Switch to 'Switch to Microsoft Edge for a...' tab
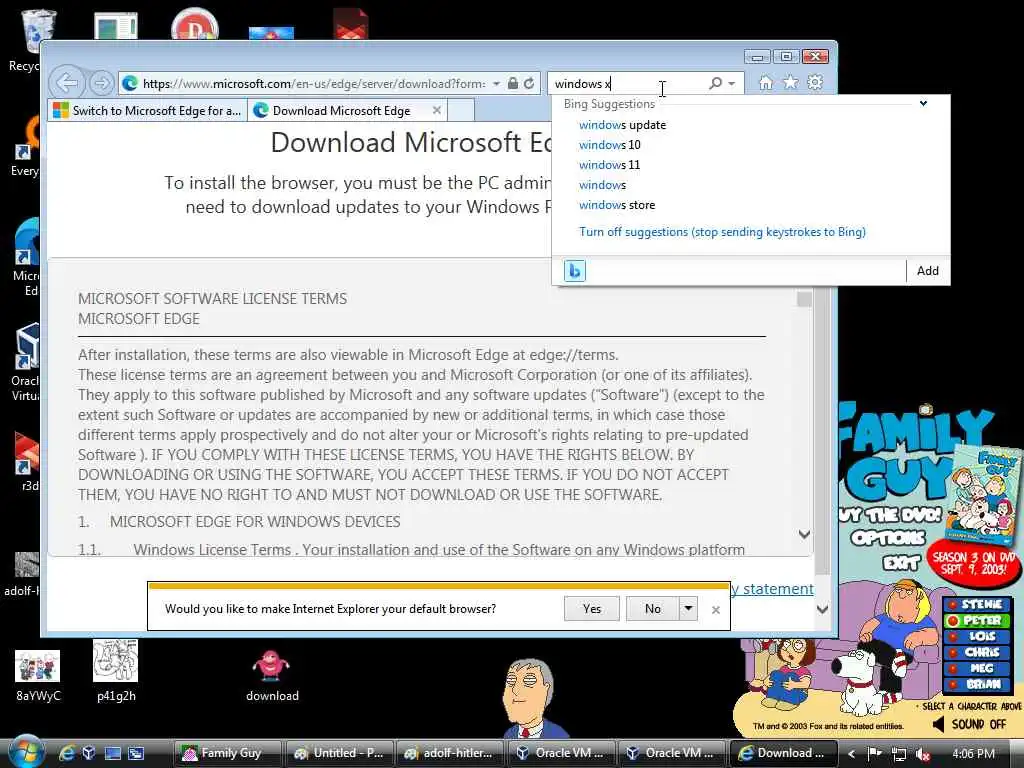 click(x=148, y=110)
